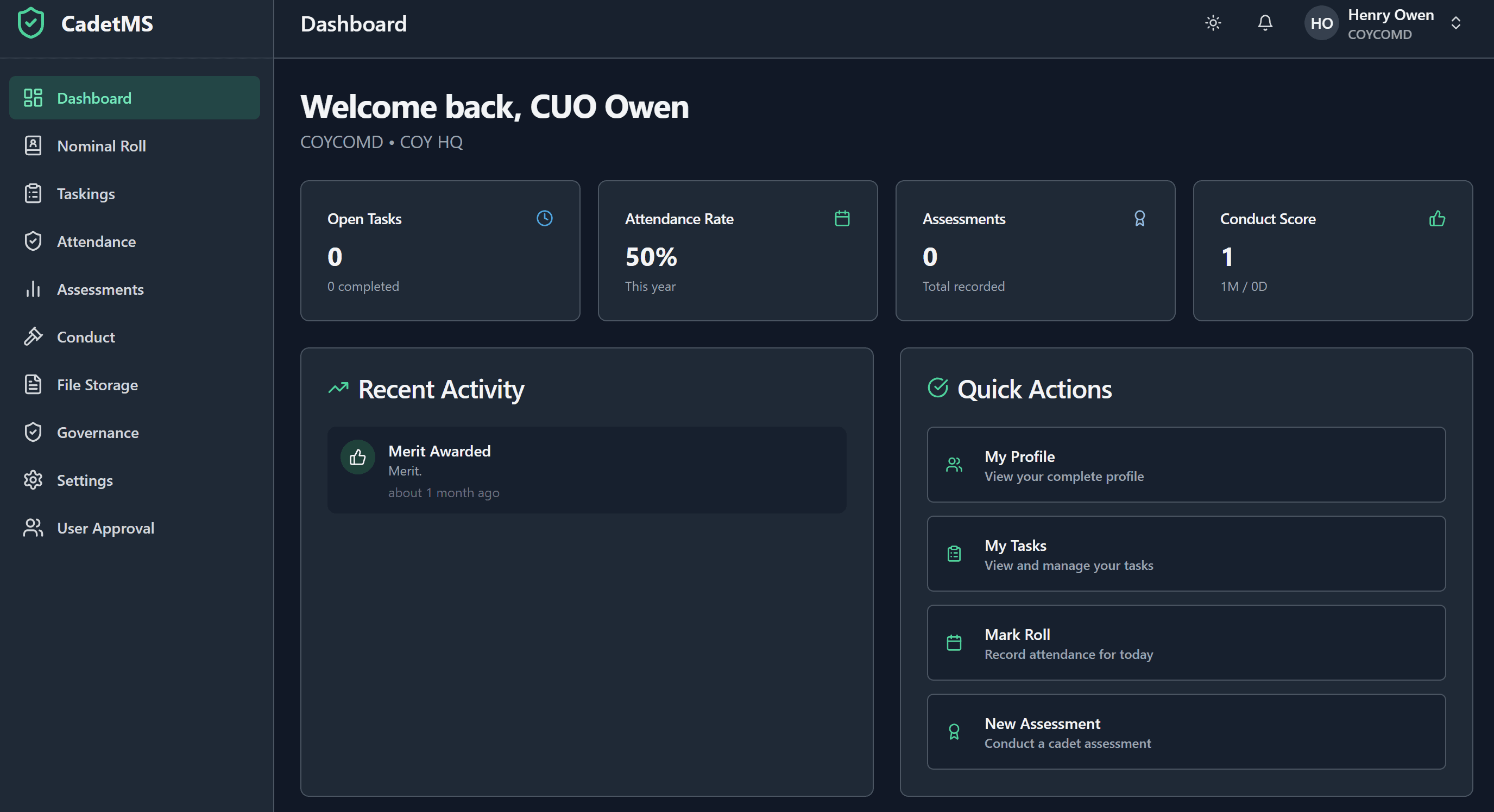Toggle light/dark theme with sun icon
Viewport: 1494px width, 812px height.
[x=1213, y=23]
